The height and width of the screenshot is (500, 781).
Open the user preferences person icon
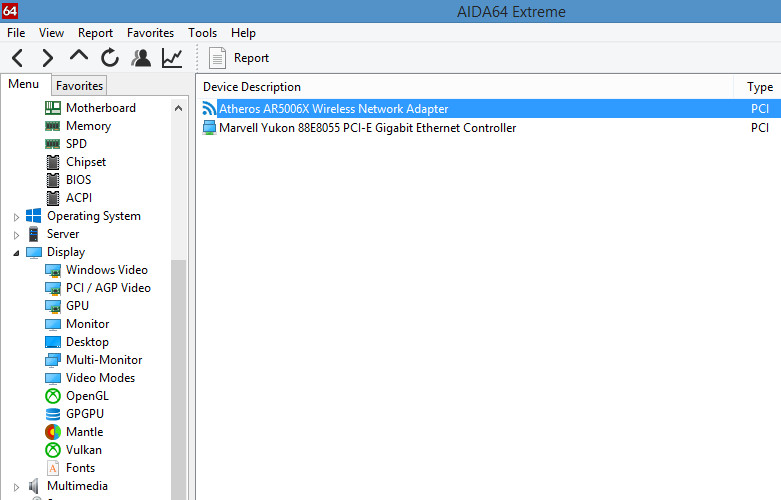coord(141,58)
